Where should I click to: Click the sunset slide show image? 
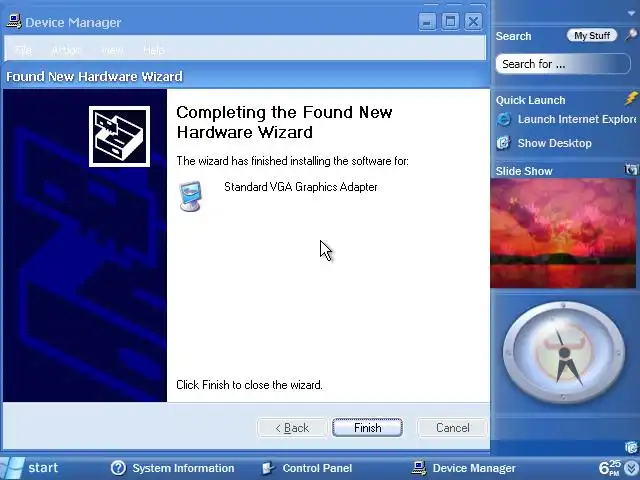(563, 233)
